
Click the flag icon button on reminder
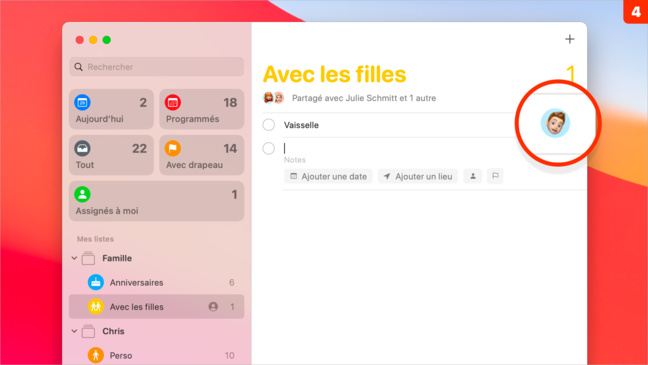pos(495,176)
